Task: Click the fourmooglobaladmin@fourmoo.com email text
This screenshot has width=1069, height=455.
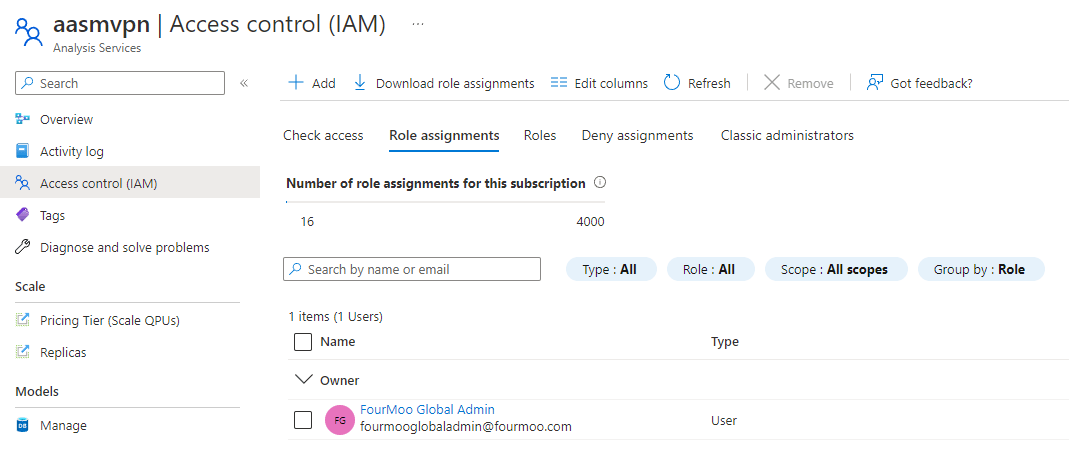Action: (466, 427)
